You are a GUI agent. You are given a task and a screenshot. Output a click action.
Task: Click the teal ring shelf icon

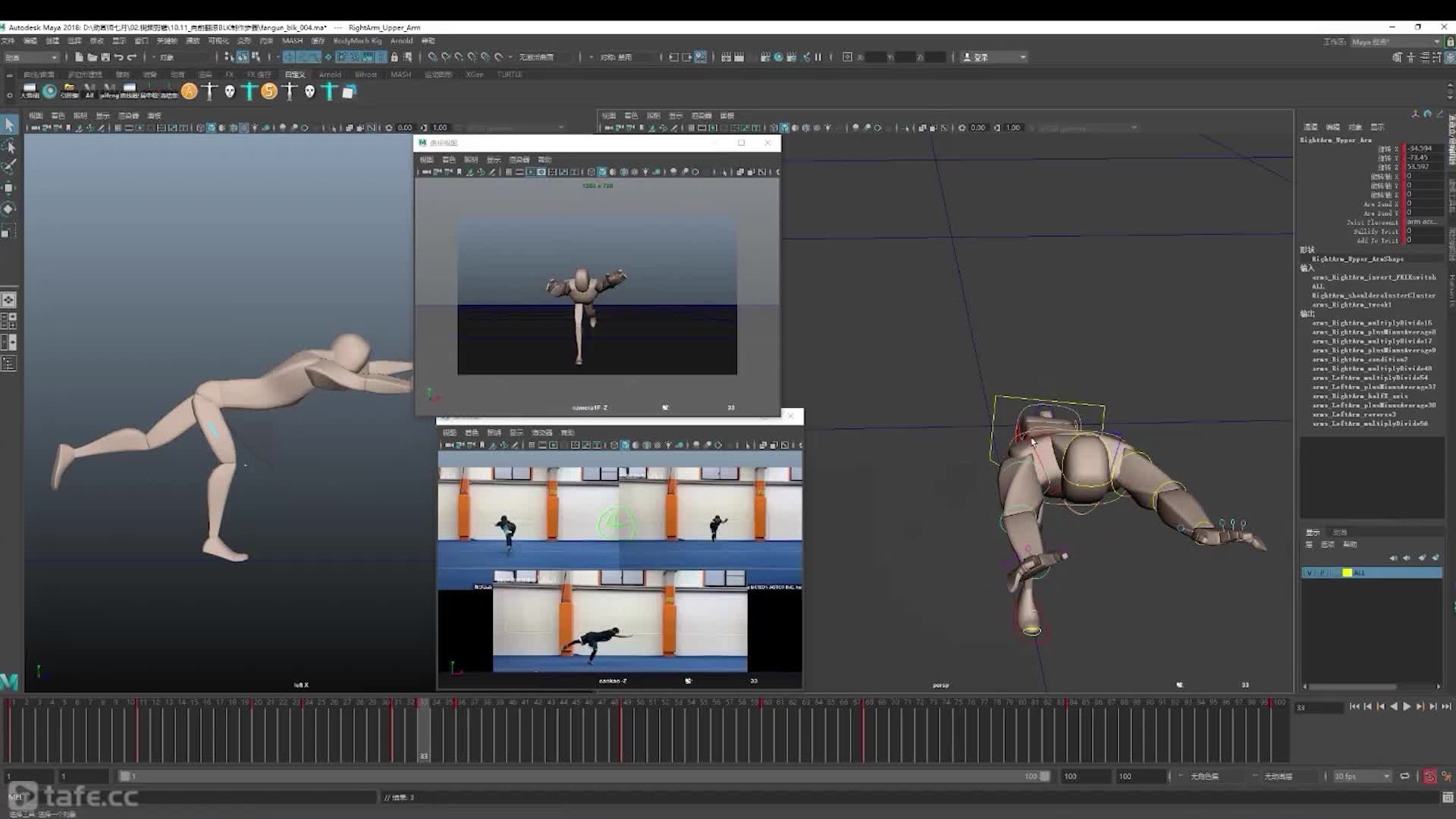point(49,91)
